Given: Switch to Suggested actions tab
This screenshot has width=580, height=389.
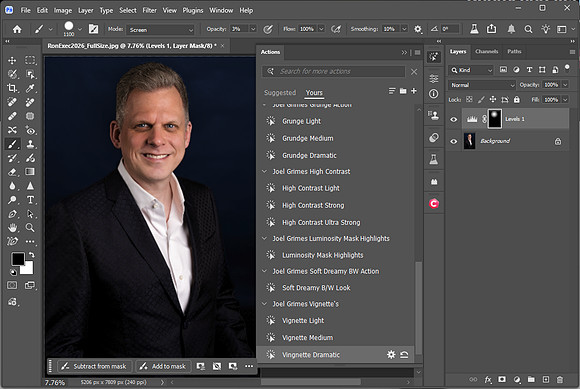Looking at the screenshot, I should pos(280,92).
